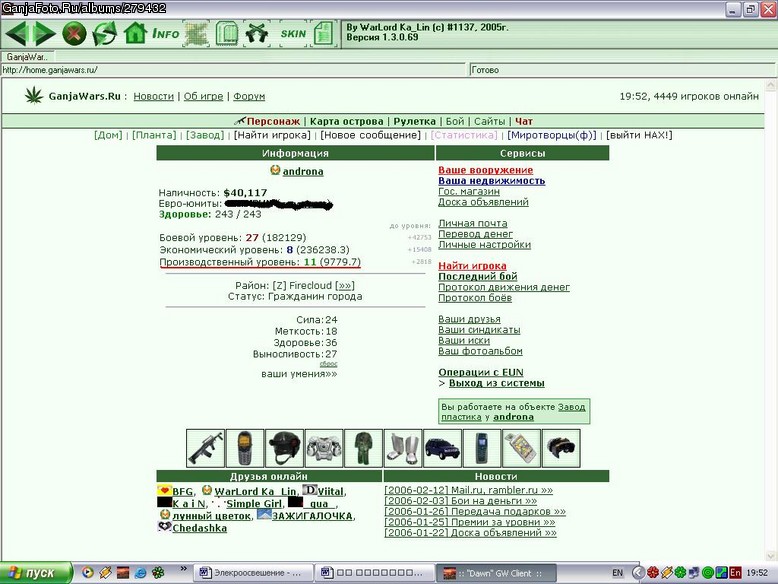Screen dimensions: 778x584
Task: Go to the home house icon
Action: tap(135, 34)
